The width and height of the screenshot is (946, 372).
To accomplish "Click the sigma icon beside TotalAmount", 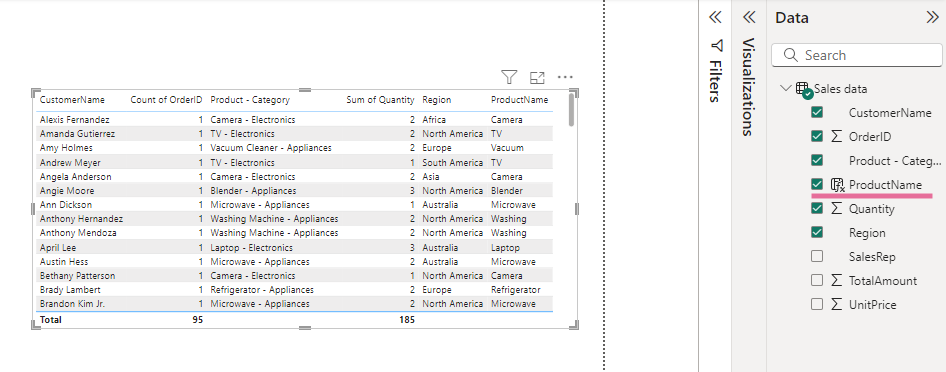I will (x=836, y=280).
